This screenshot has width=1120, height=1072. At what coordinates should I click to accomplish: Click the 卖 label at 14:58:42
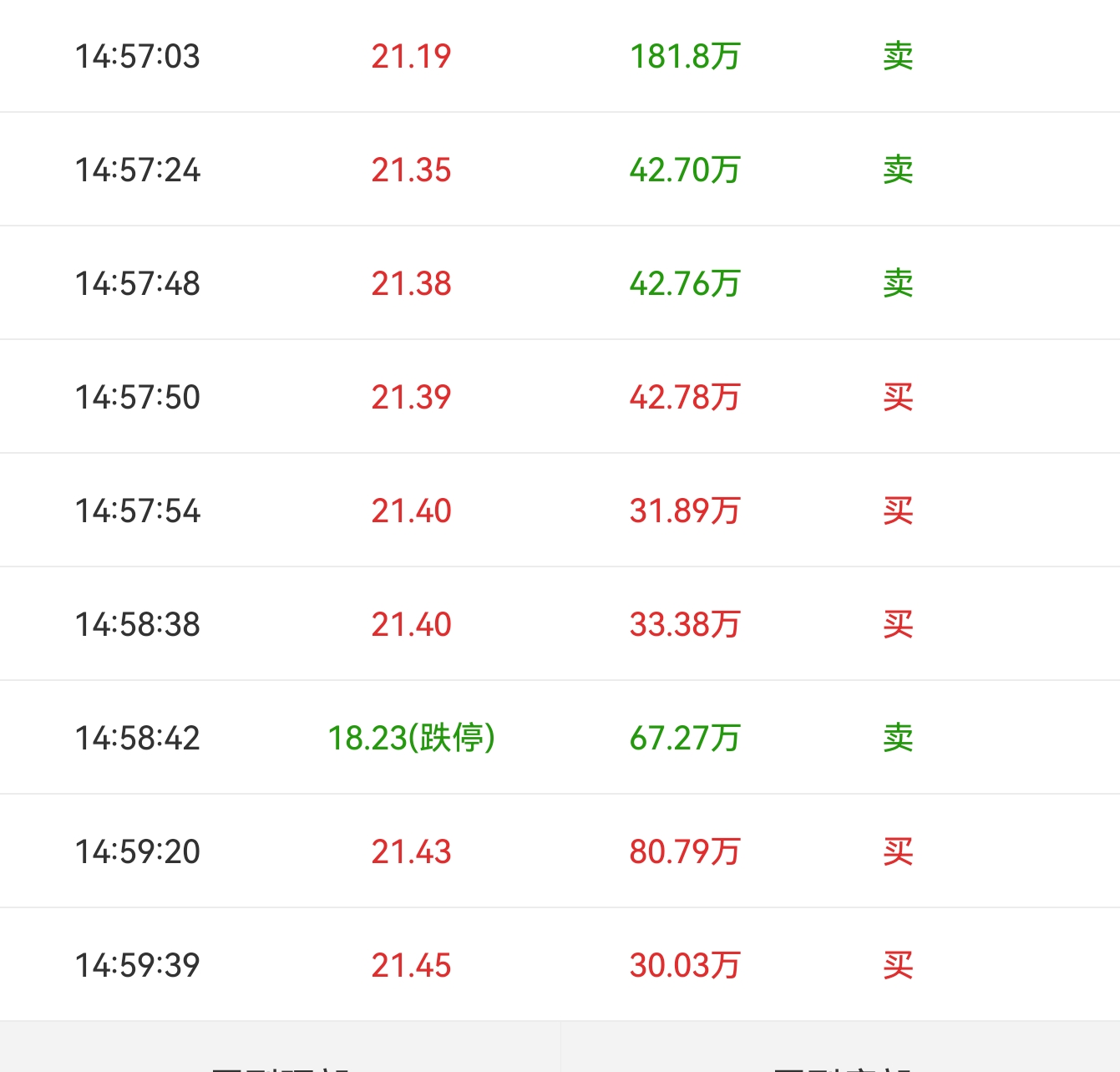tap(898, 738)
